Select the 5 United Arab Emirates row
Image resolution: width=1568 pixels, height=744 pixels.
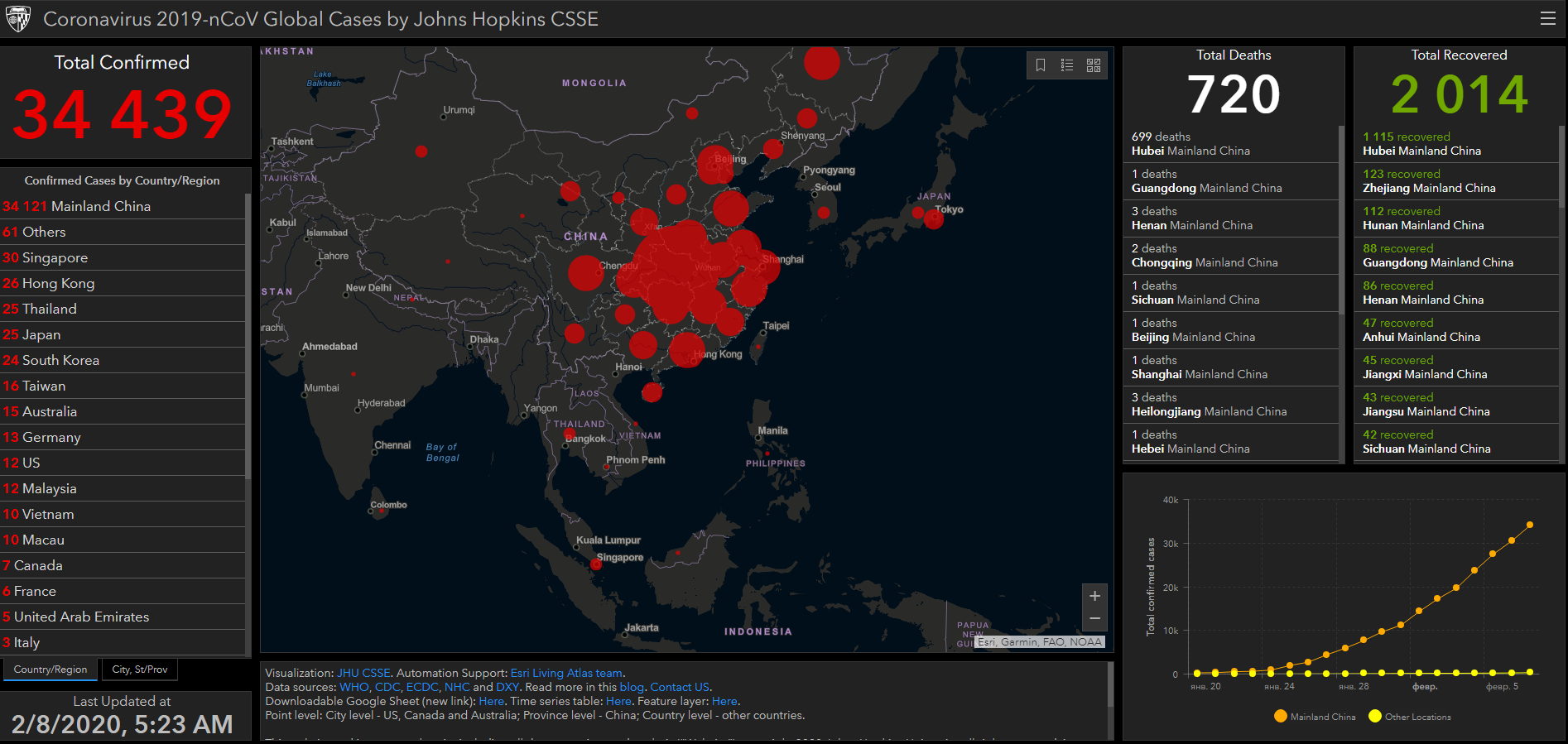[x=123, y=617]
